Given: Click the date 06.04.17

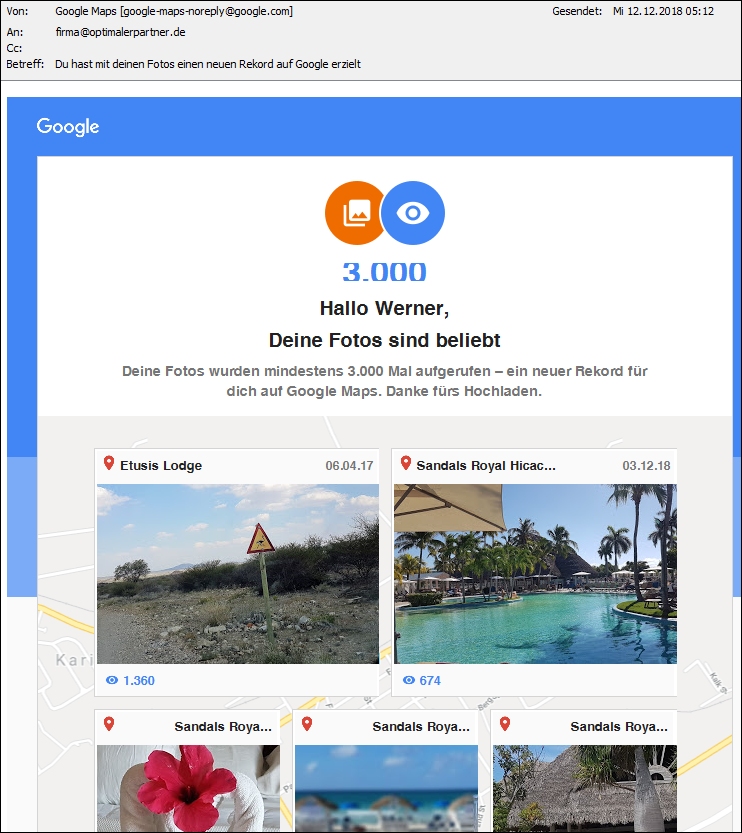Looking at the screenshot, I should [349, 466].
